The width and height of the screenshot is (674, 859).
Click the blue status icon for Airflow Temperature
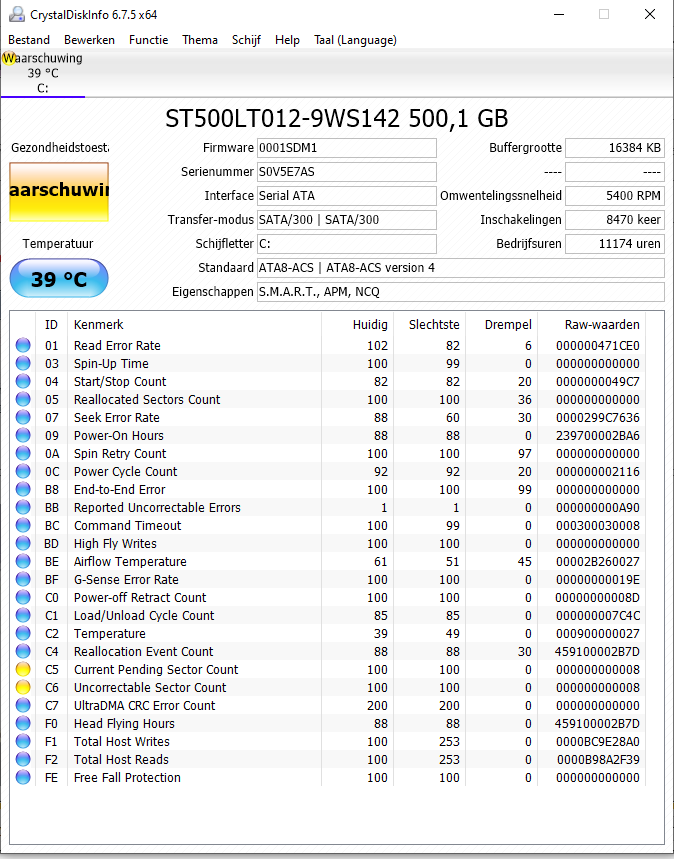pos(23,562)
